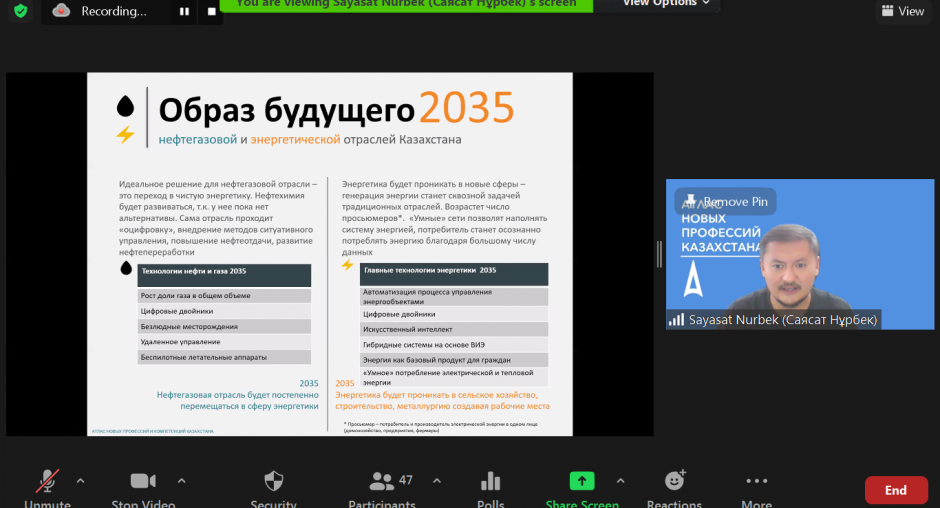This screenshot has width=940, height=508.
Task: Expand share options arrow beside Share Screen
Action: point(620,480)
